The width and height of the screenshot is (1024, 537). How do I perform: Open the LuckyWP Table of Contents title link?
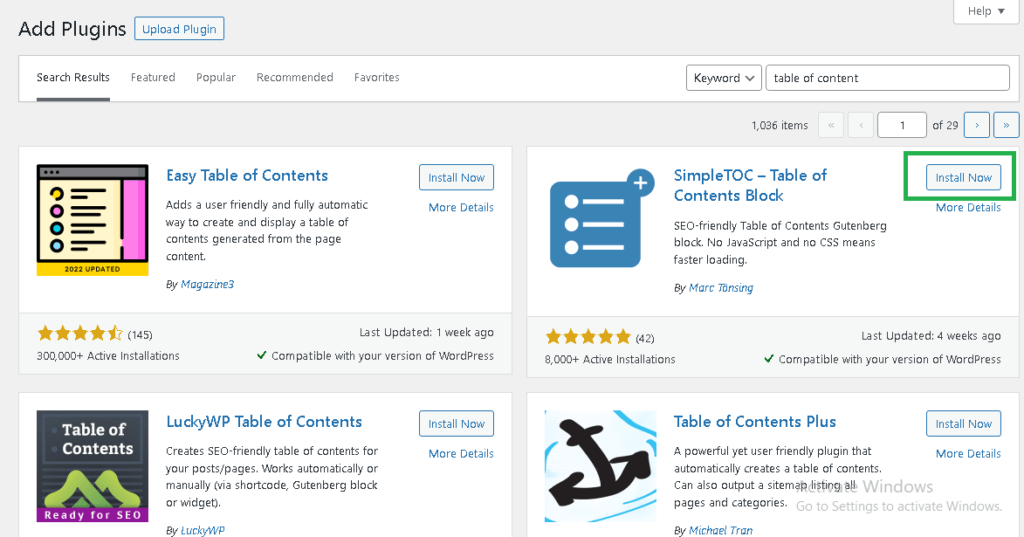(x=264, y=422)
